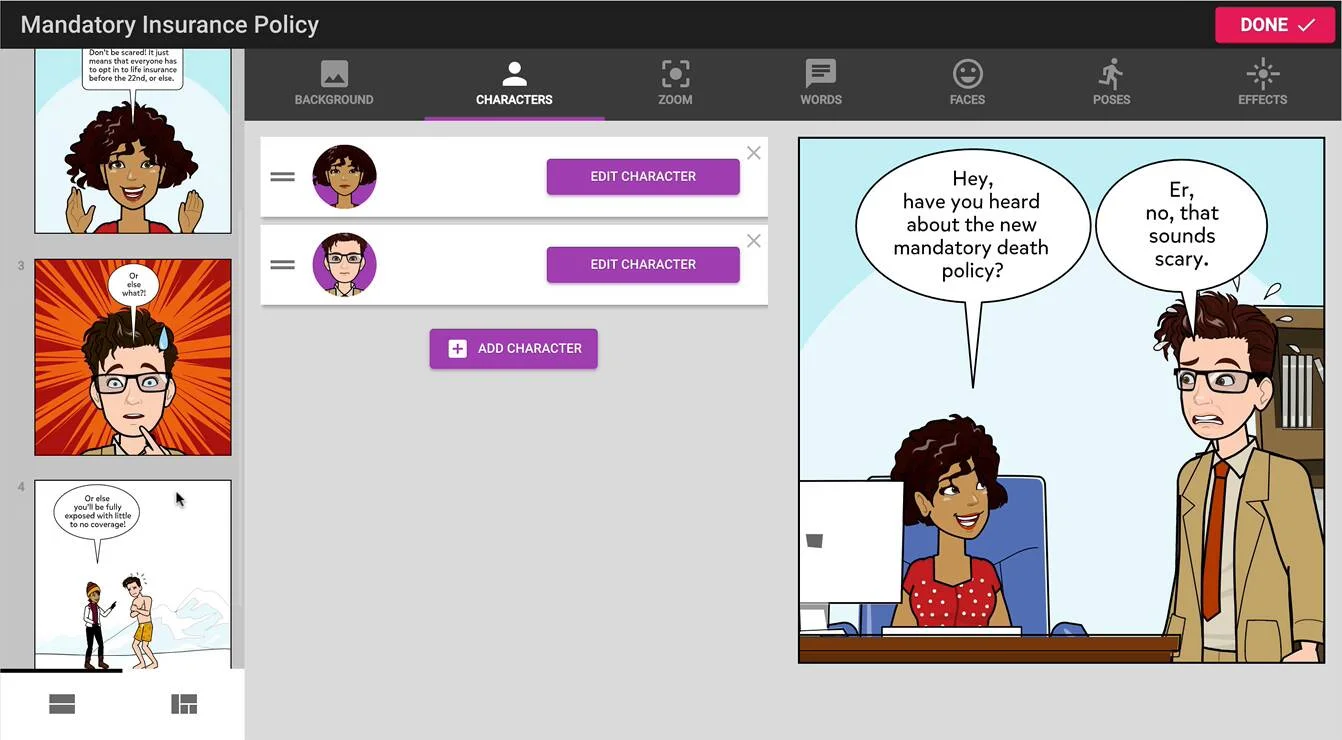Edit the curly-haired woman character
The width and height of the screenshot is (1342, 740).
coord(643,177)
